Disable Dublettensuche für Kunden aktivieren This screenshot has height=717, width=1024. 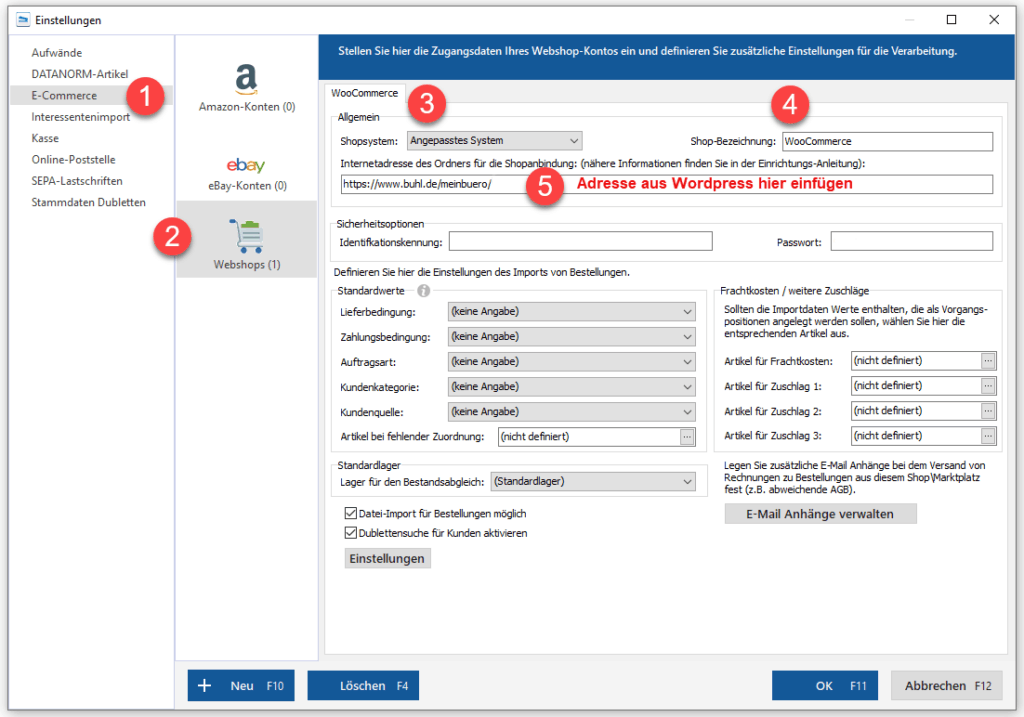[x=350, y=533]
